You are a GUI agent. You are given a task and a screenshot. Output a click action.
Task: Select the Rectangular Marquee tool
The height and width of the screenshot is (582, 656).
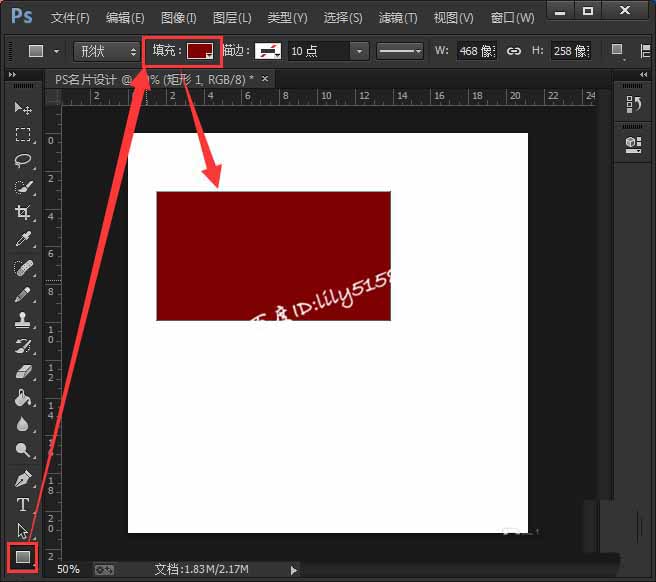tap(22, 134)
